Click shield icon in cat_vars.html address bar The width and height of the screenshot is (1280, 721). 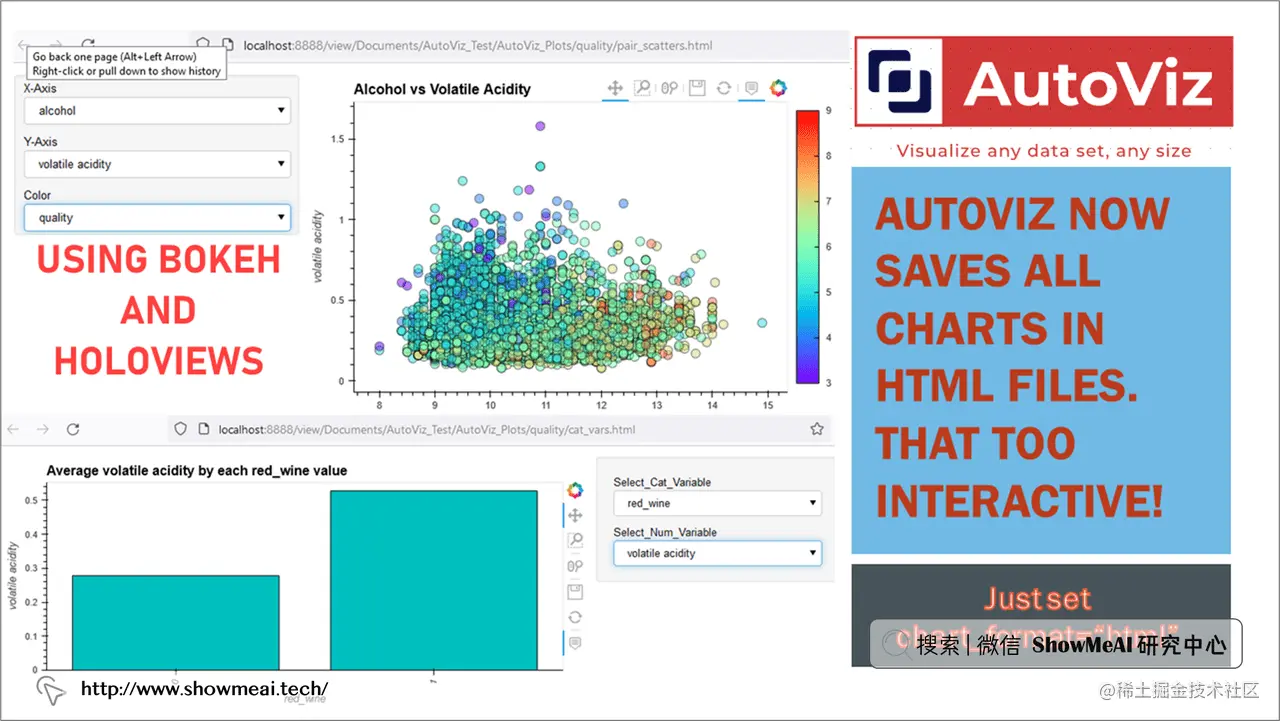pos(180,429)
